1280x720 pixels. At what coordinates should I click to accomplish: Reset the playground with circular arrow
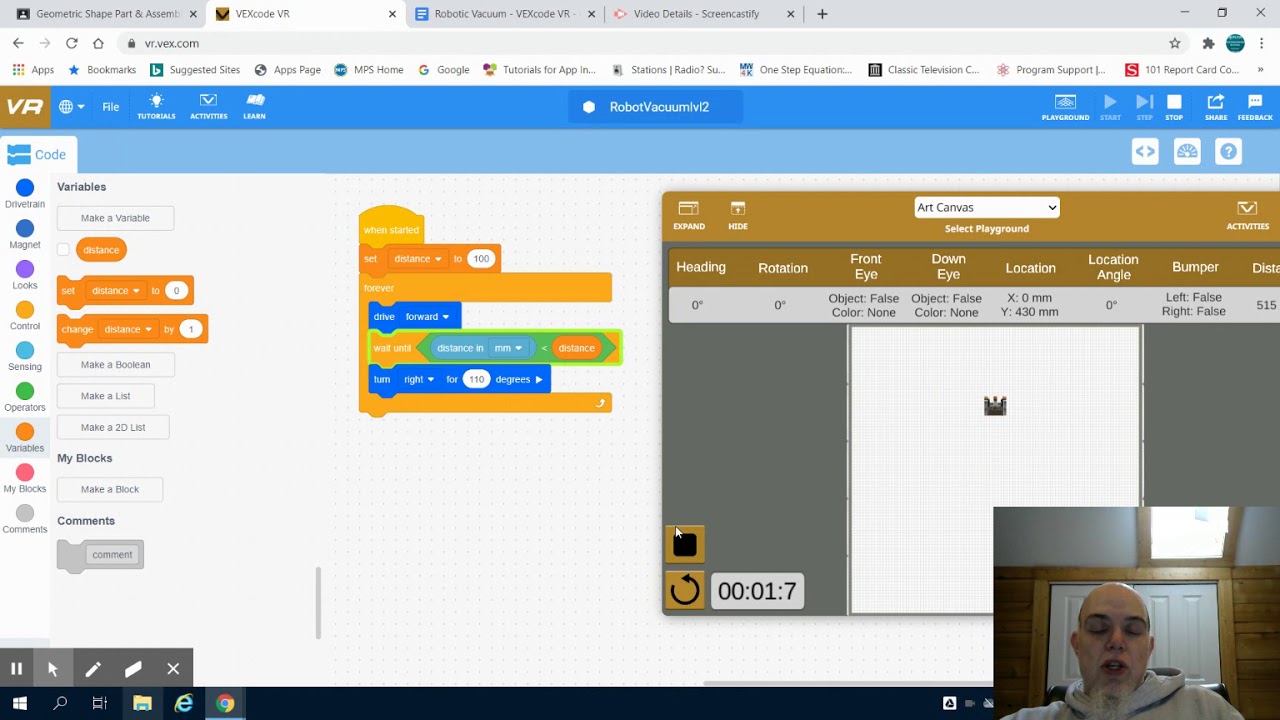(x=685, y=591)
